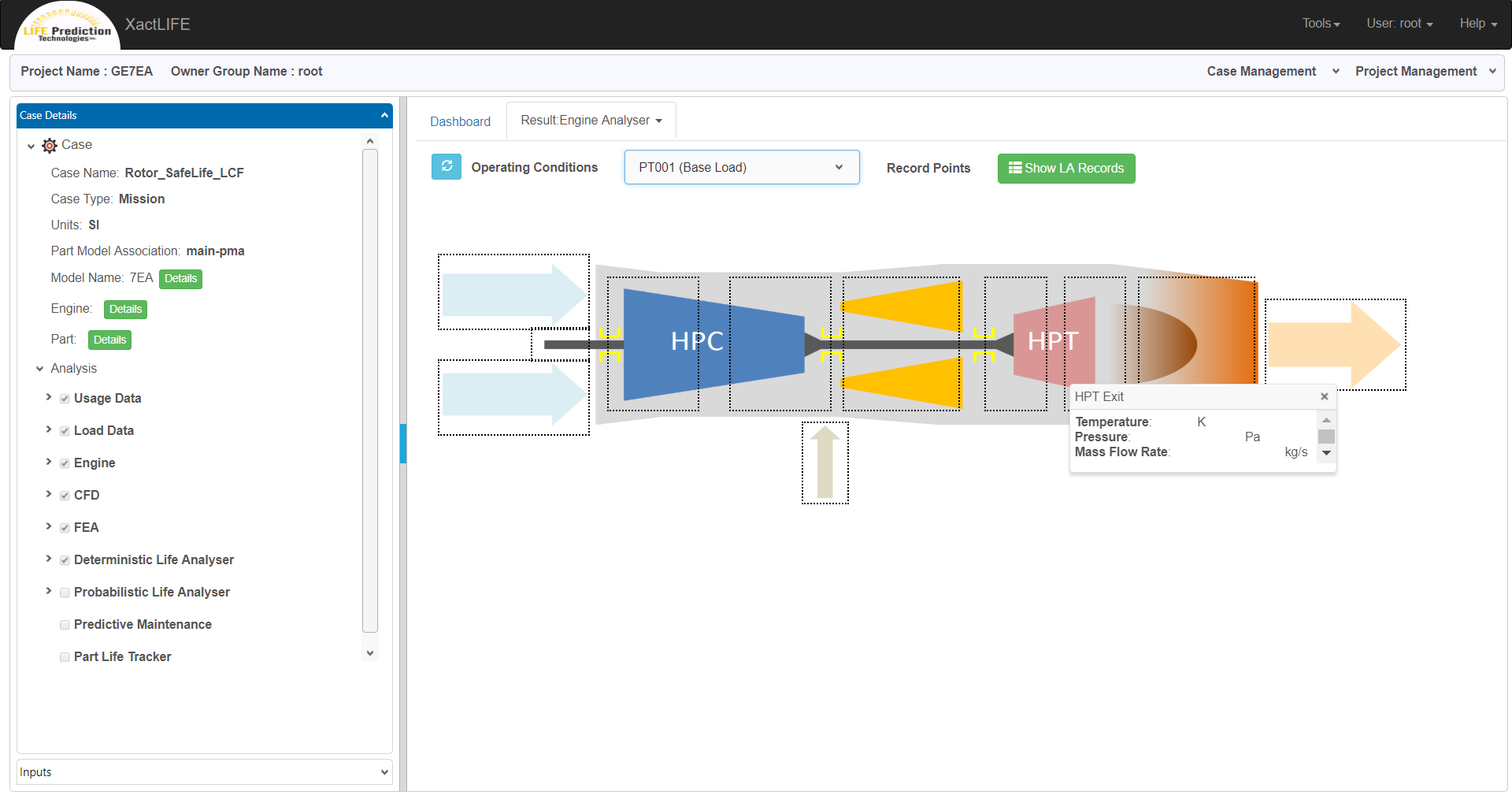Click Details button next to Engine
The height and width of the screenshot is (799, 1512).
point(125,310)
